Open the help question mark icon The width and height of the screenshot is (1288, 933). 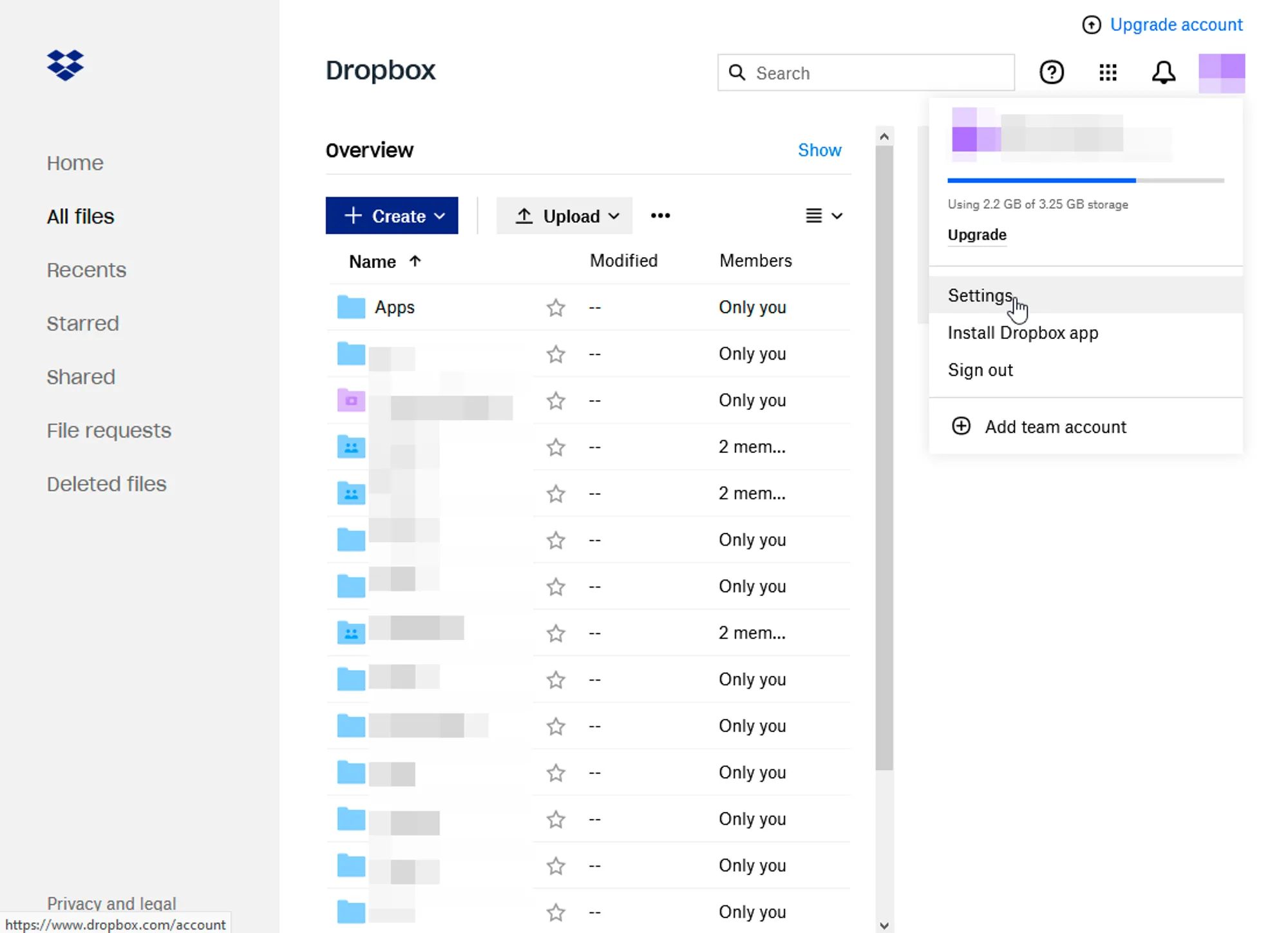pyautogui.click(x=1052, y=72)
